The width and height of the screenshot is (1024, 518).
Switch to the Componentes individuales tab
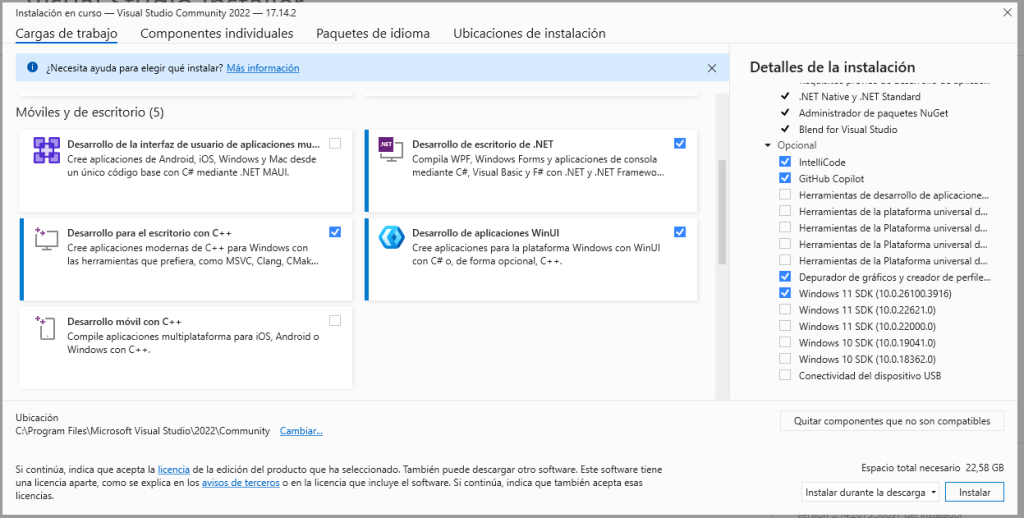click(217, 33)
